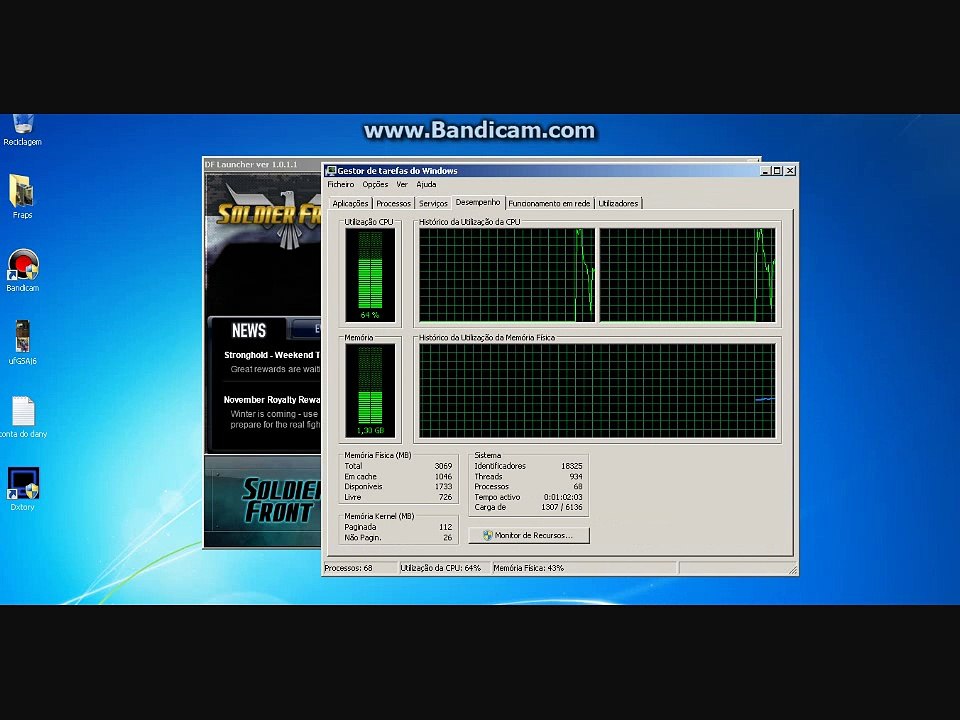
Task: Click the Carga de value 1307 / 6136
Action: coord(561,508)
